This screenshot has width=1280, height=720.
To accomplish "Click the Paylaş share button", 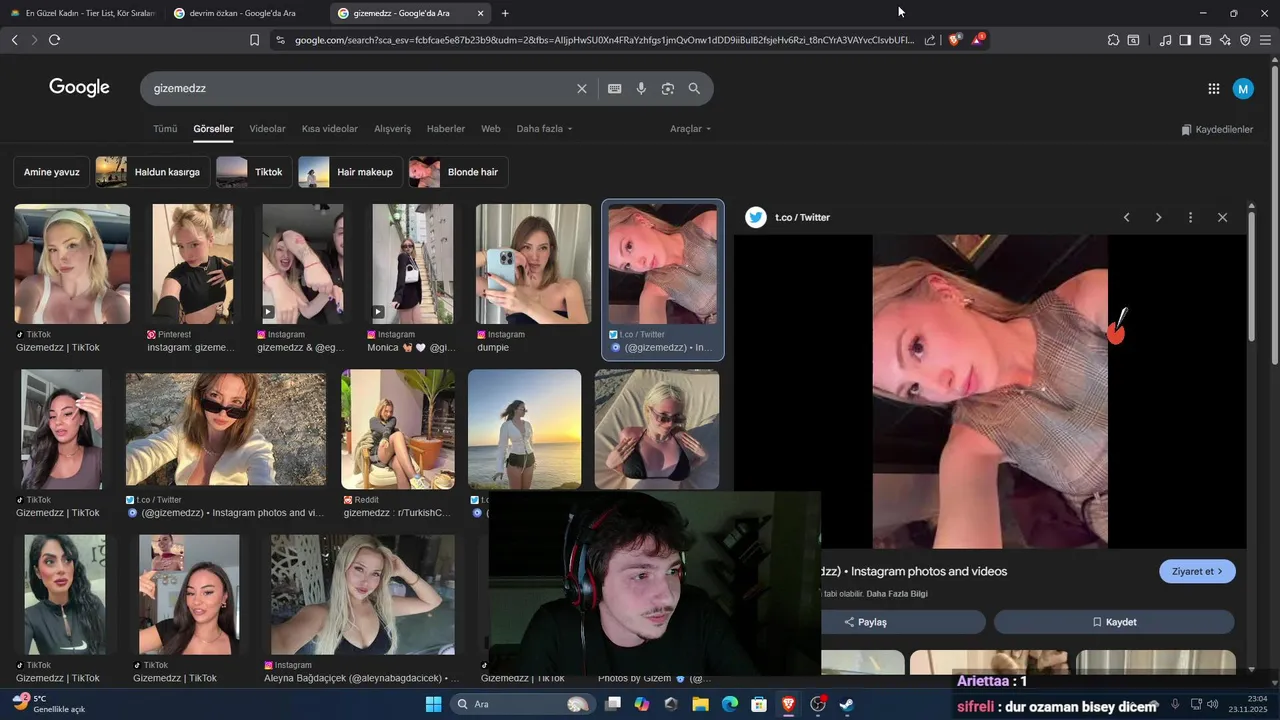I will point(866,622).
